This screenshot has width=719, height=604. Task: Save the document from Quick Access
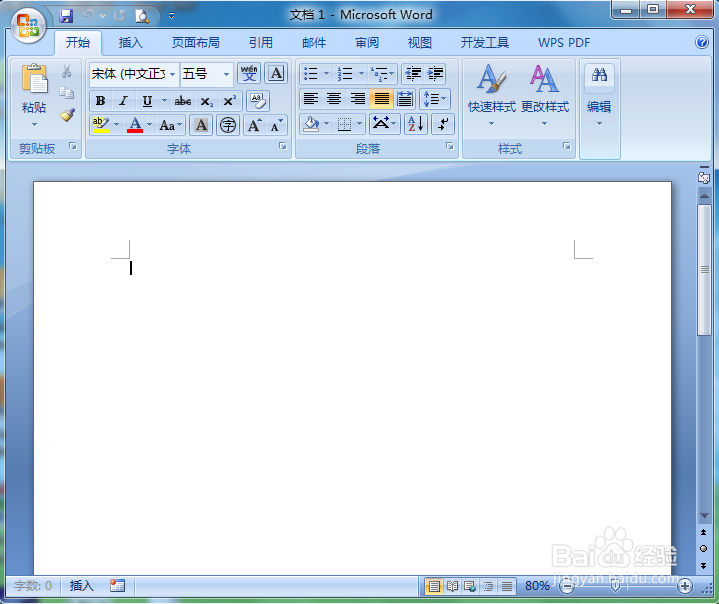tap(66, 16)
